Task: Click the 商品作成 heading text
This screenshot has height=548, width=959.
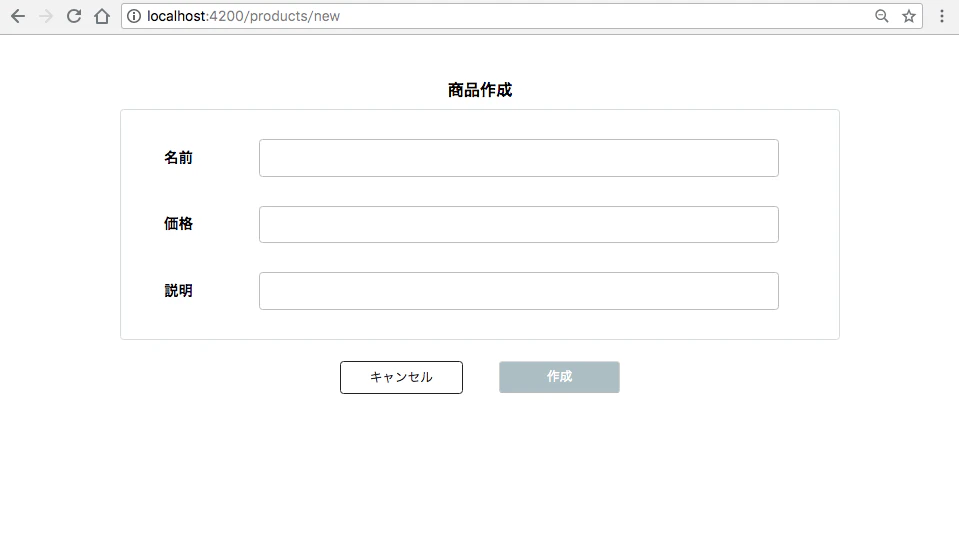Action: (480, 90)
